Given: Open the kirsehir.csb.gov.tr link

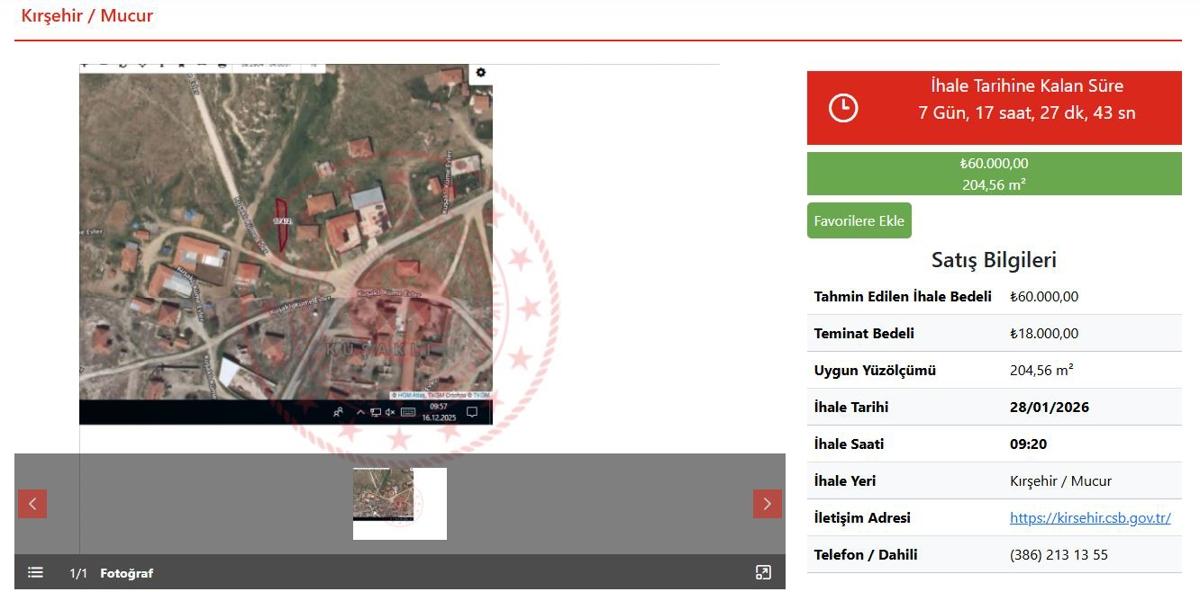Looking at the screenshot, I should click(1090, 518).
